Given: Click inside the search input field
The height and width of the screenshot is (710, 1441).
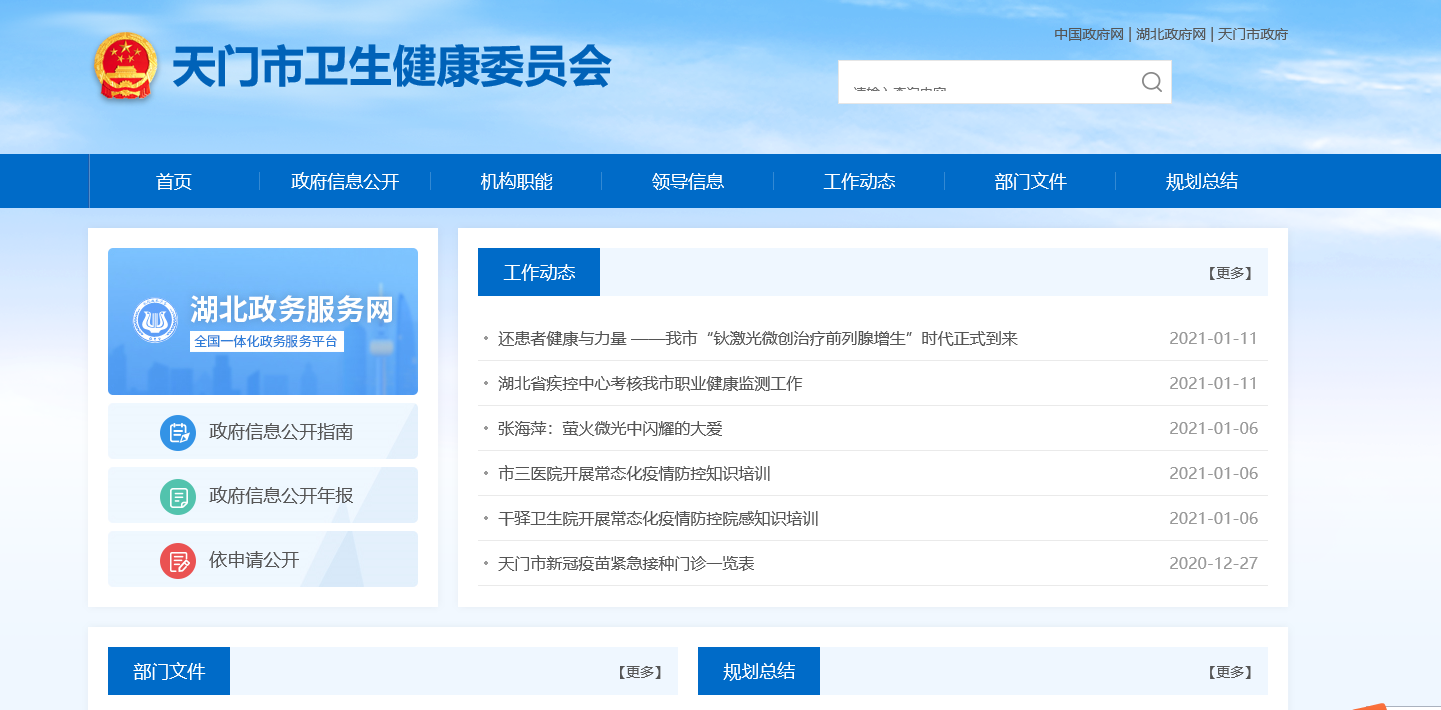Looking at the screenshot, I should pos(985,82).
